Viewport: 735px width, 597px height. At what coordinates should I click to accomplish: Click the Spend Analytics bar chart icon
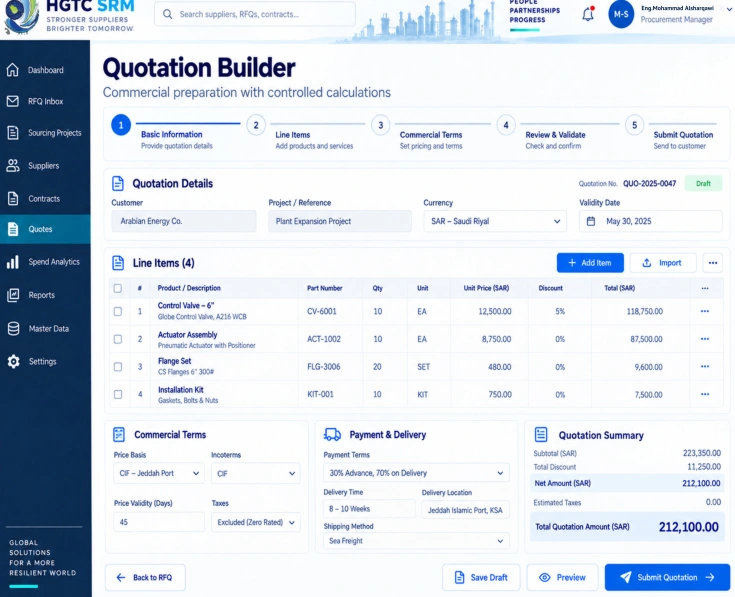coord(13,261)
